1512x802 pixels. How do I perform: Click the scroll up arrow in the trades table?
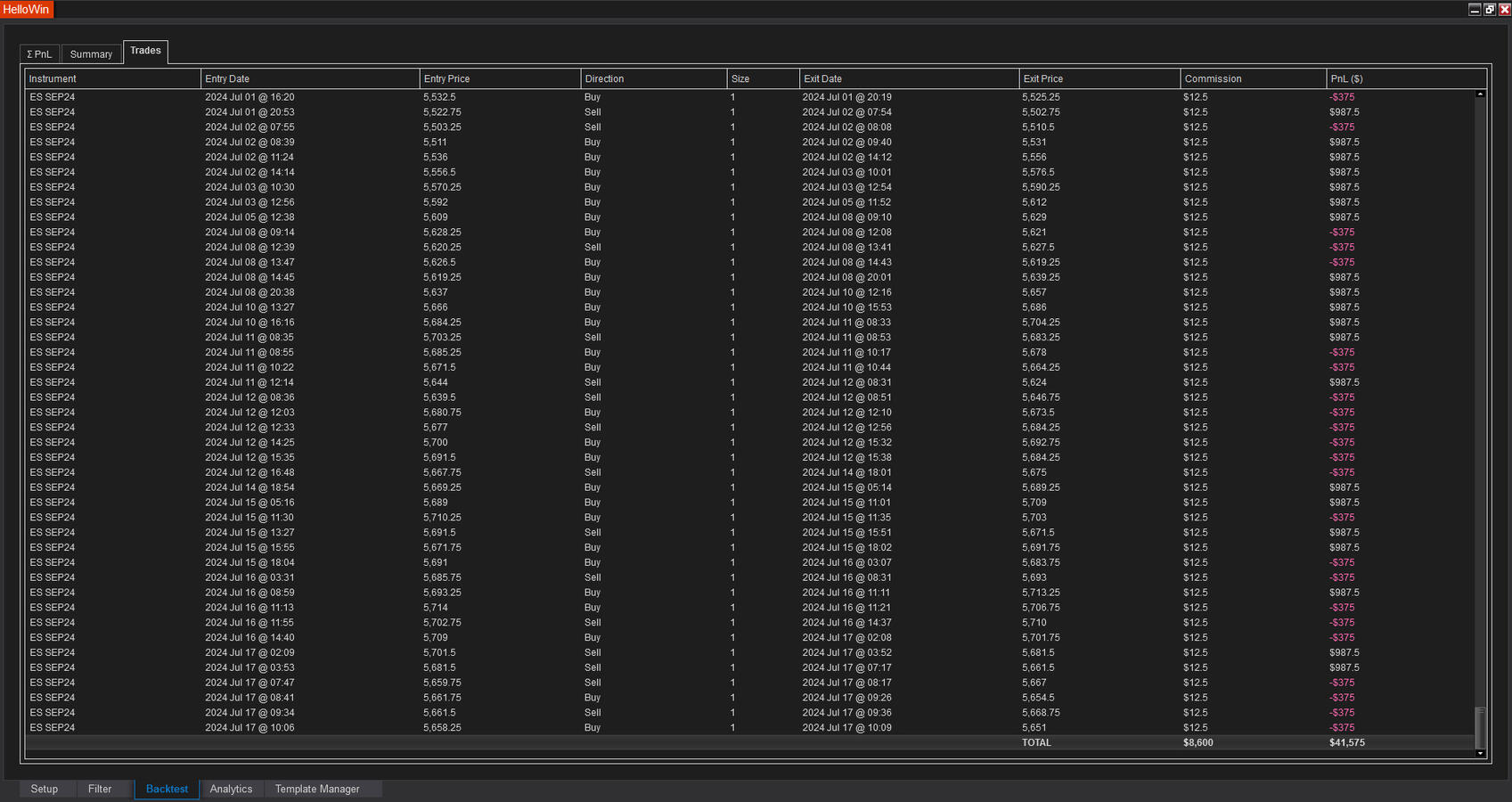click(x=1480, y=94)
